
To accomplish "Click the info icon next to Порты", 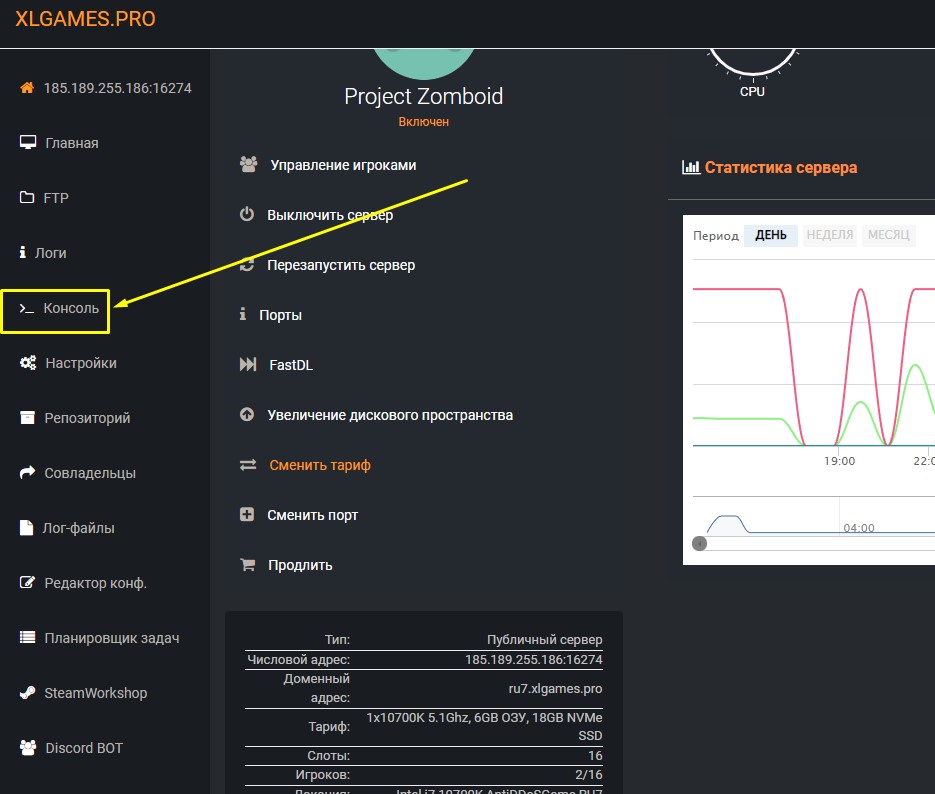I will 243,314.
